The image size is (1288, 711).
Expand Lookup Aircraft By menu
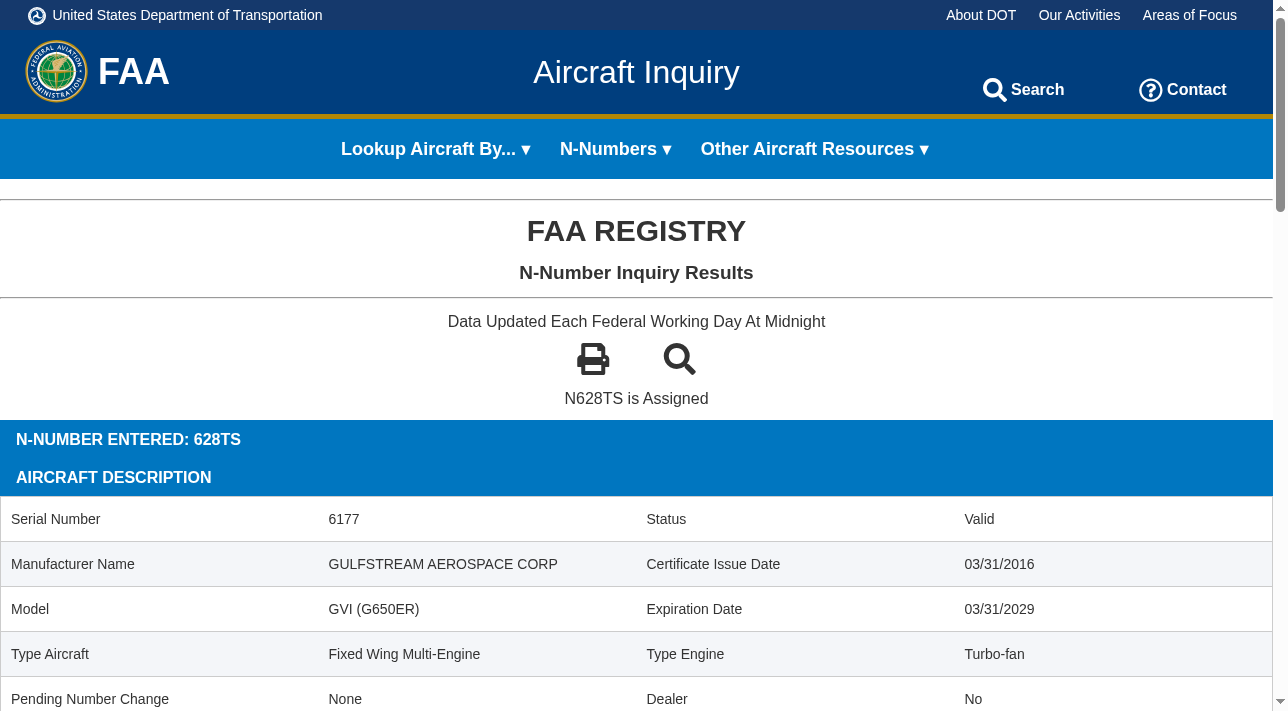436,149
